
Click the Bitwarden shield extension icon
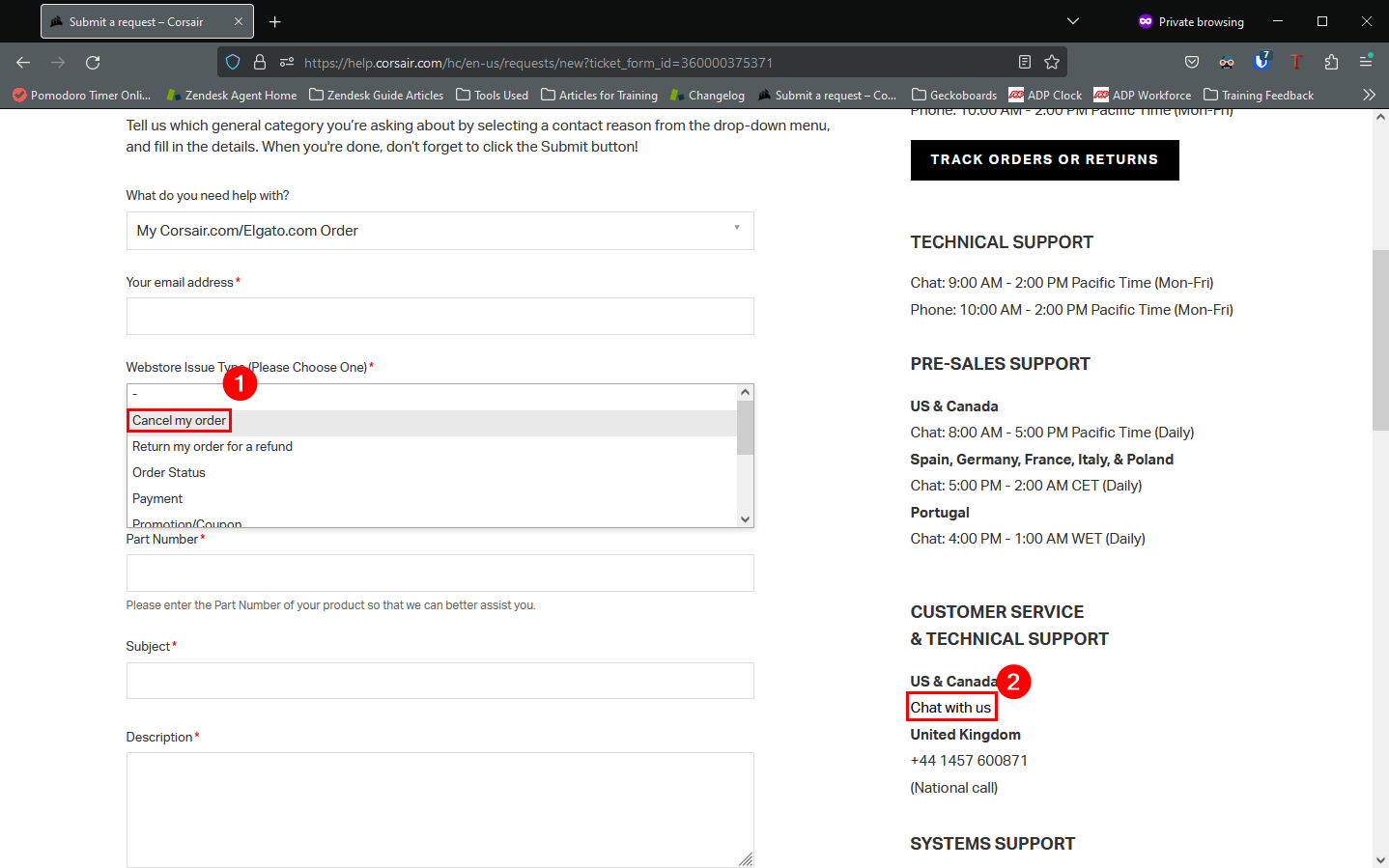[1261, 62]
